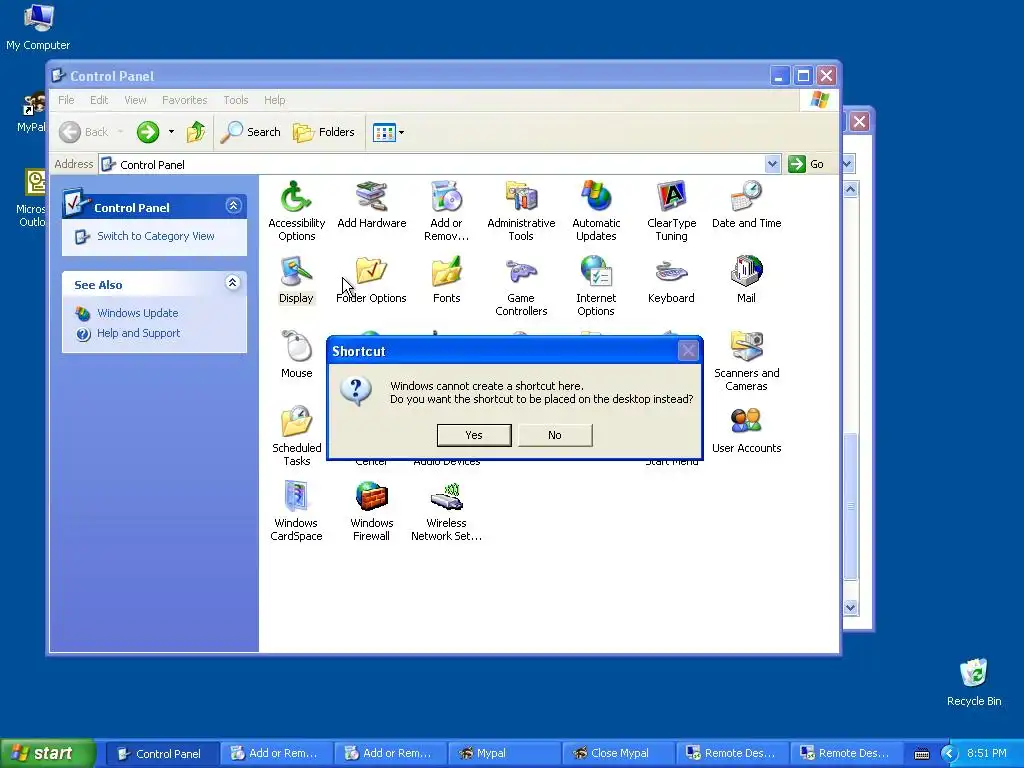Select the Mouse icon
The width and height of the screenshot is (1024, 768).
coord(296,355)
